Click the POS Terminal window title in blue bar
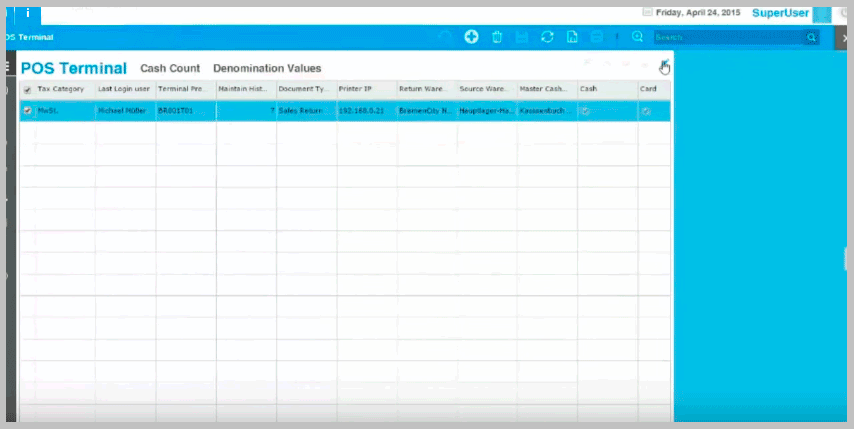This screenshot has height=429, width=854. (x=29, y=38)
